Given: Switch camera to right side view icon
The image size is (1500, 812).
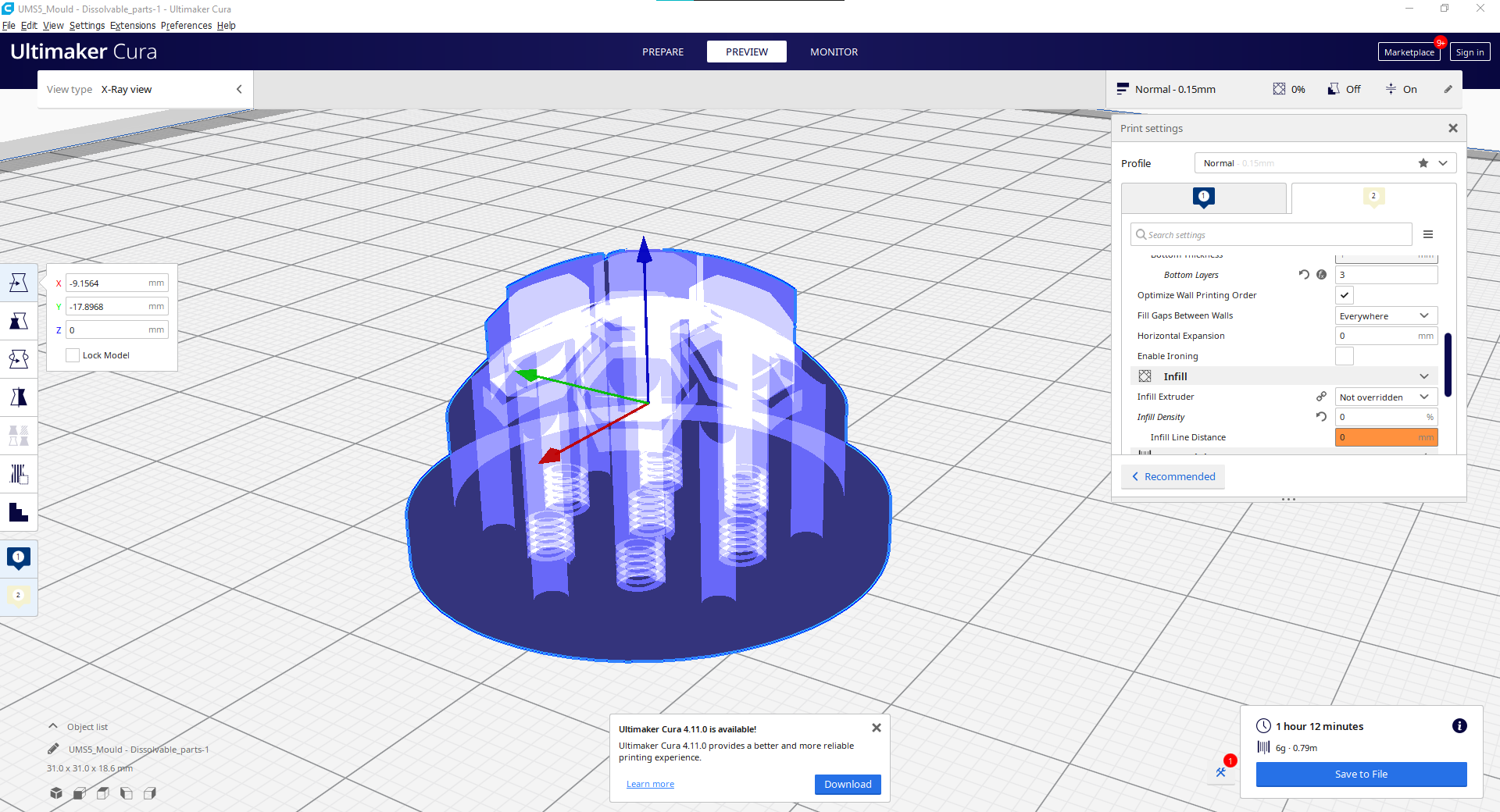Looking at the screenshot, I should (150, 793).
